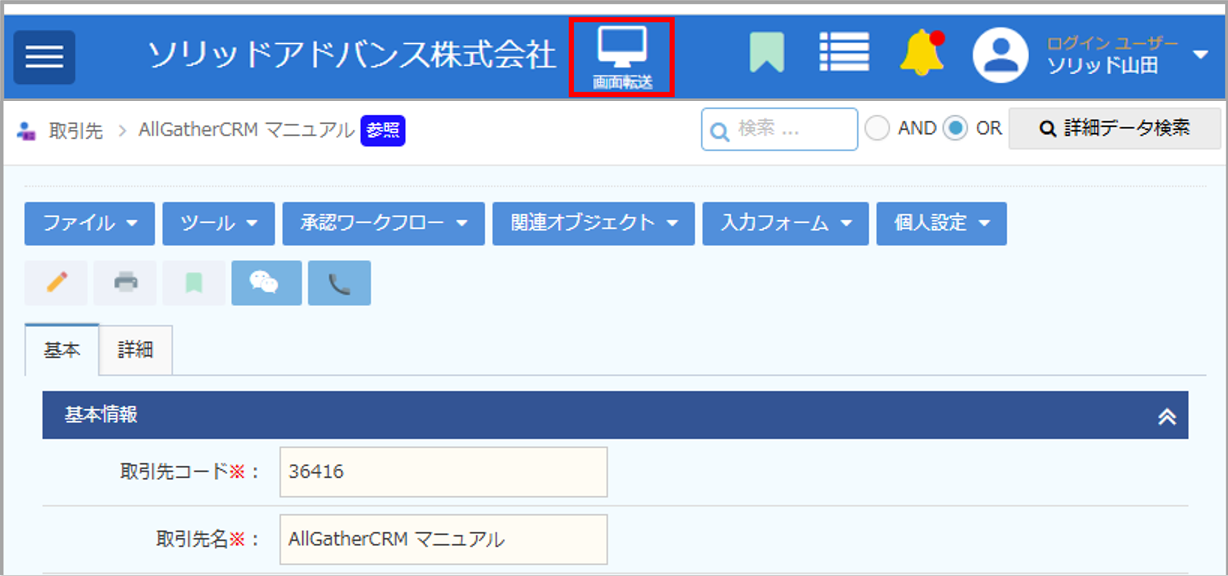This screenshot has height=576, width=1228.
Task: Click the pencil edit icon
Action: click(x=56, y=283)
